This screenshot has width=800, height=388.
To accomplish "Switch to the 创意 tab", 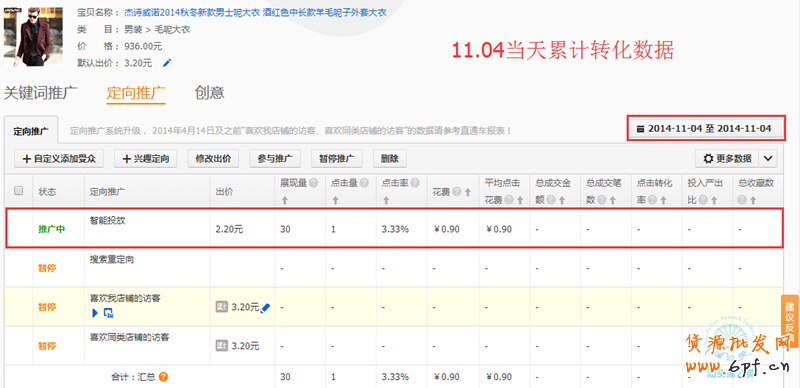I will pyautogui.click(x=209, y=93).
